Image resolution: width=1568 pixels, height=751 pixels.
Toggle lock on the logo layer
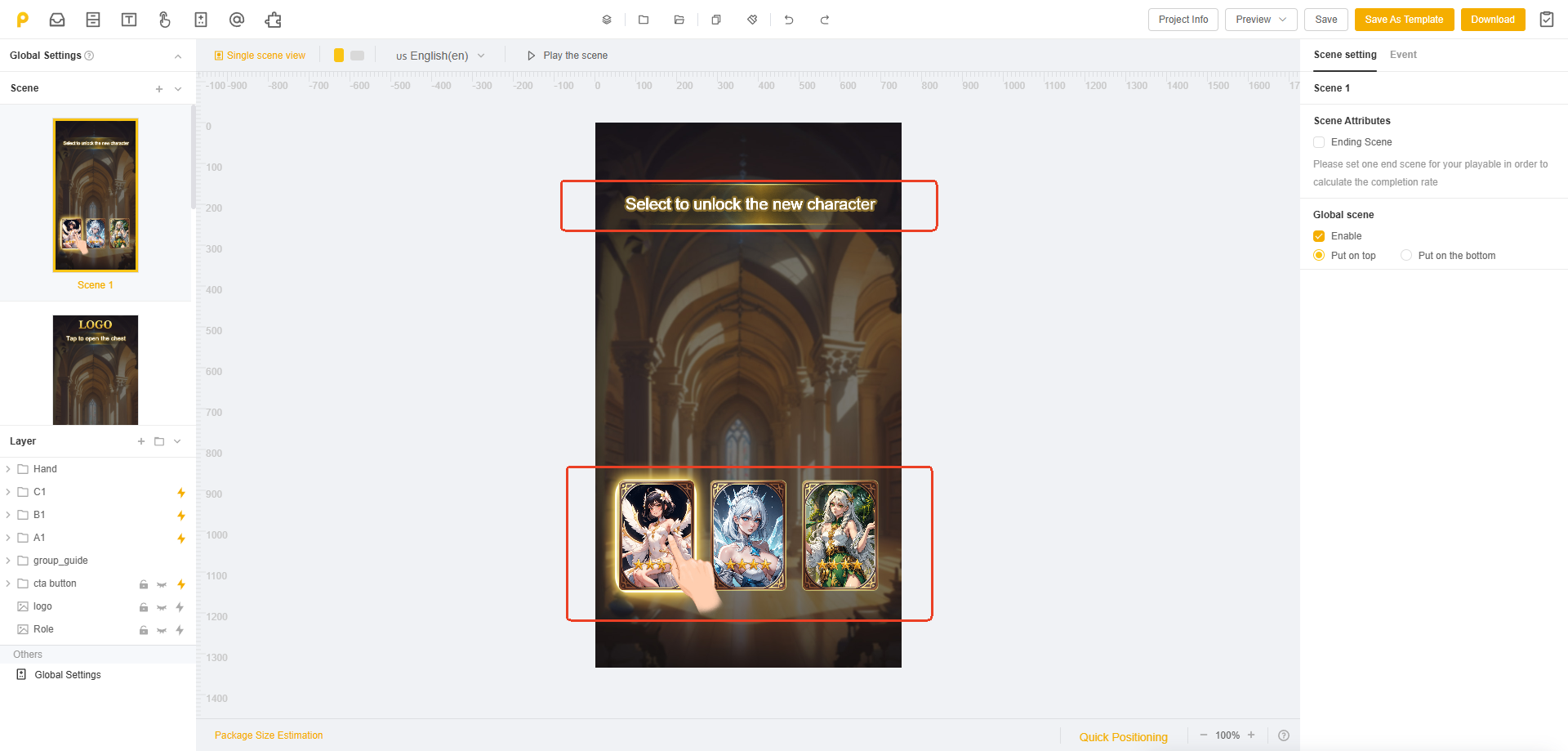click(x=144, y=607)
